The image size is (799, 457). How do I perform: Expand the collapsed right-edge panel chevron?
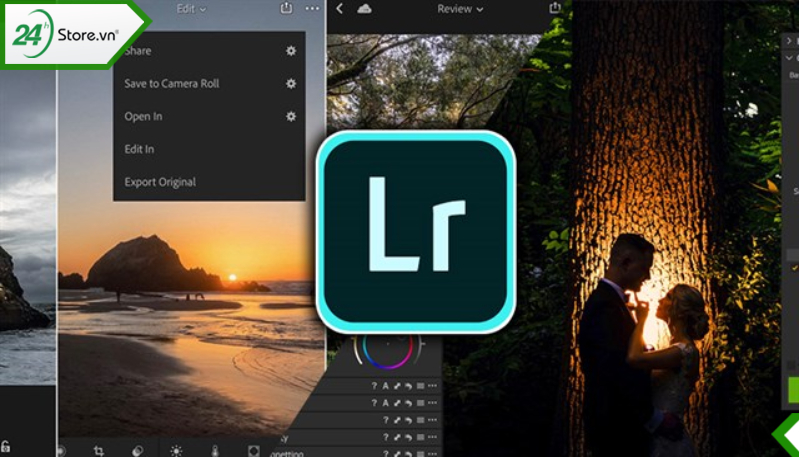coord(789,41)
